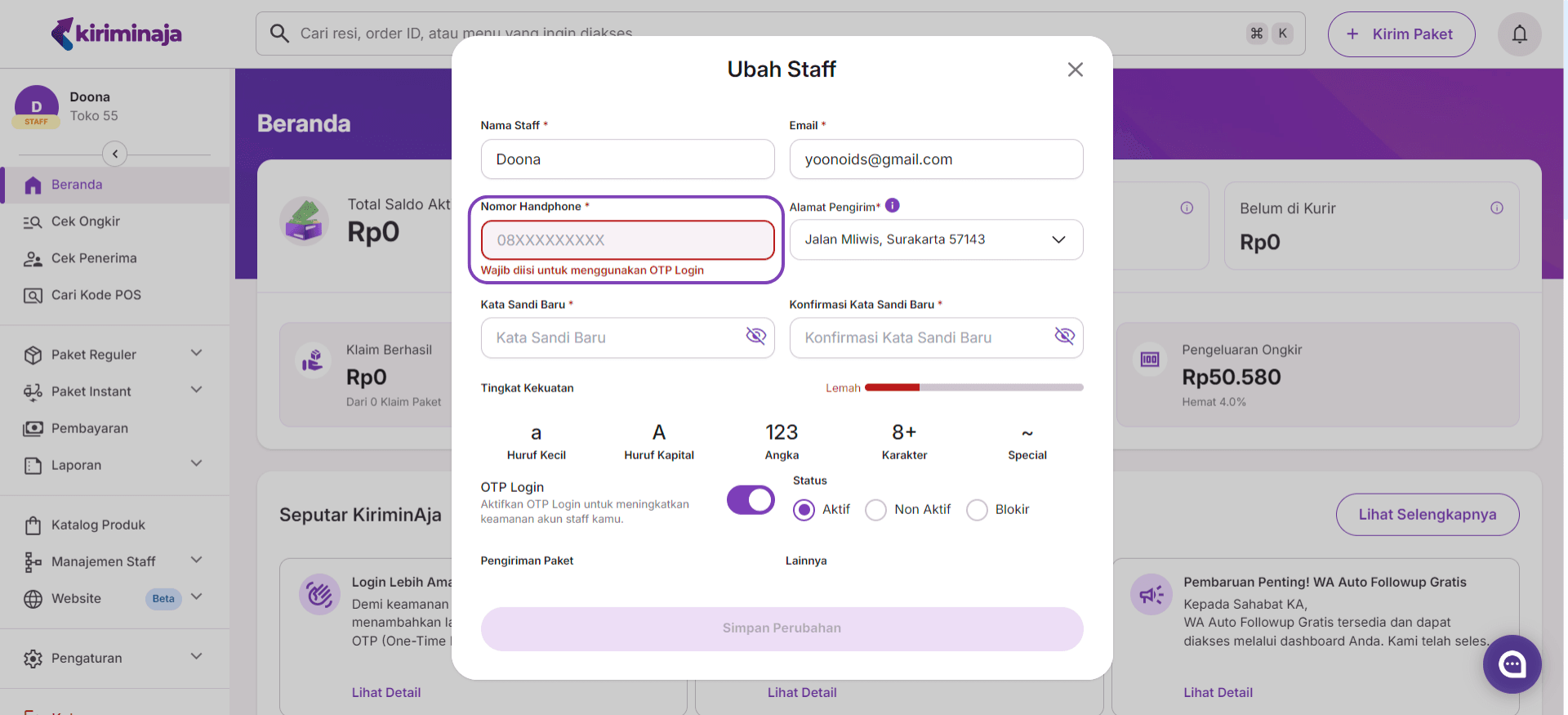This screenshot has height=715, width=1568.
Task: Click the Kirim Paket button
Action: [x=1401, y=34]
